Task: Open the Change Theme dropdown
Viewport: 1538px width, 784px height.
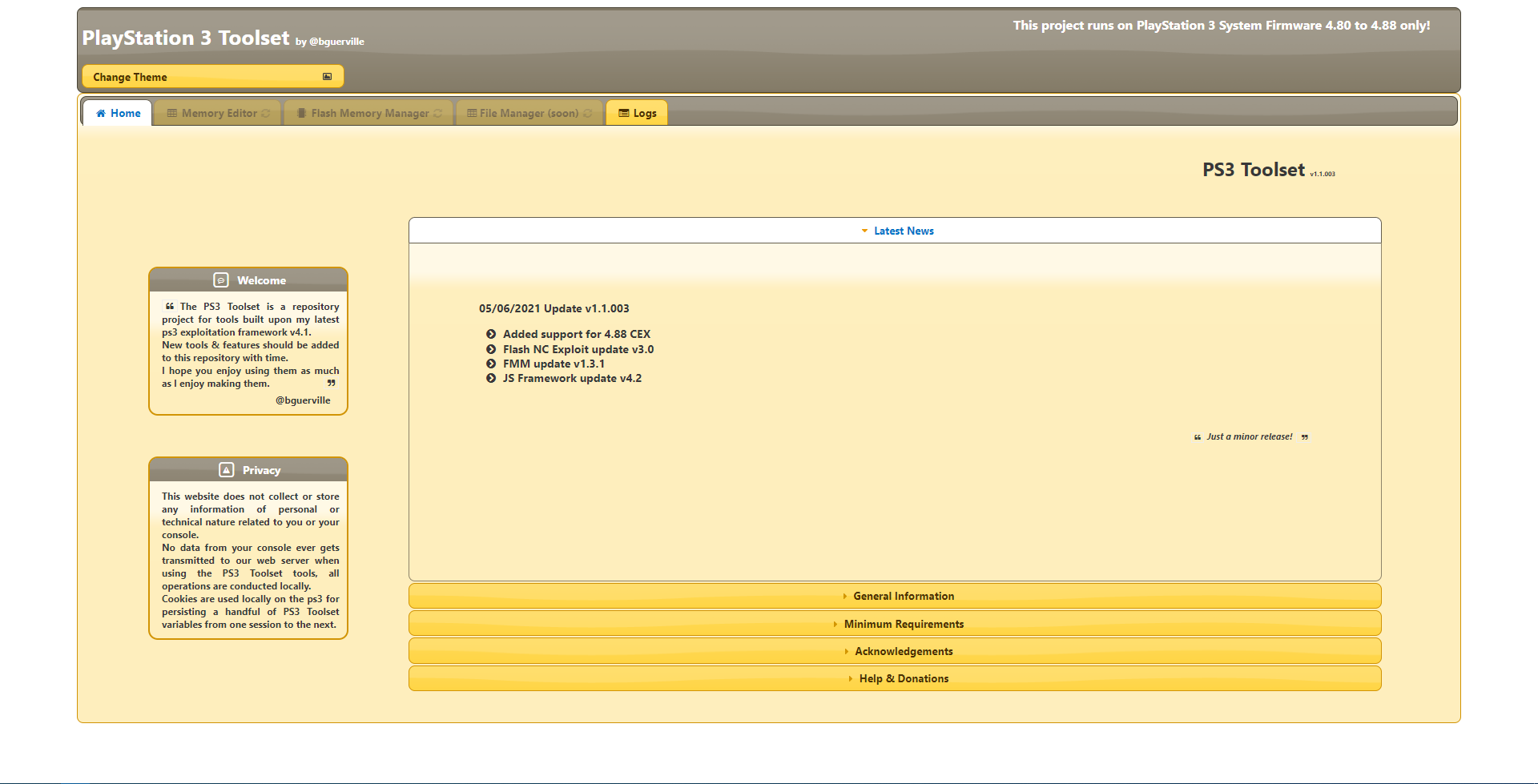Action: [x=212, y=77]
